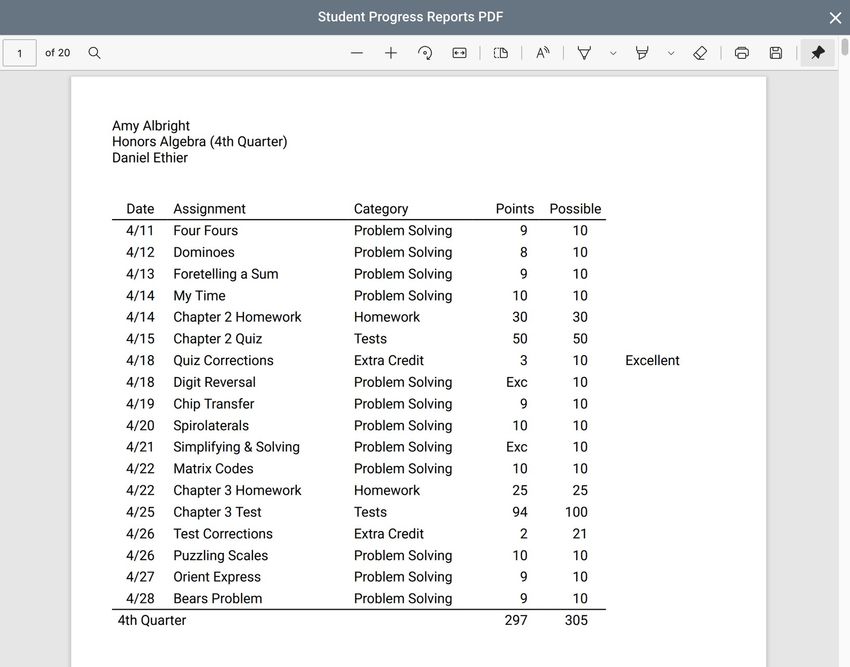Click 'Chapter 3 Homework' row
Screen dimensions: 850x667
[x=358, y=490]
